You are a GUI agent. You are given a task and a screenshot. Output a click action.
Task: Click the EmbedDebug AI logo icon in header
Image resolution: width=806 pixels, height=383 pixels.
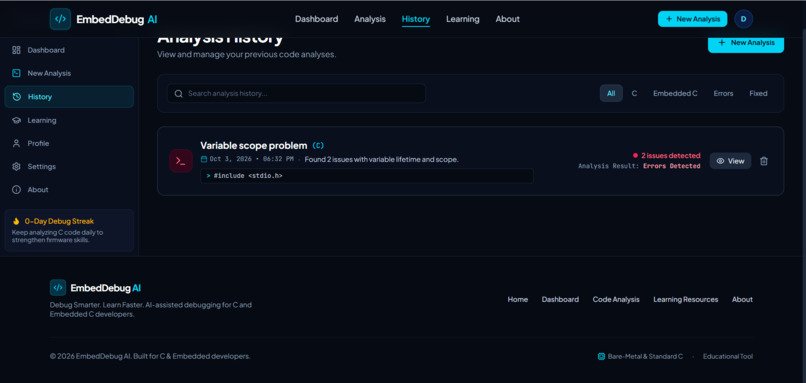coord(60,19)
